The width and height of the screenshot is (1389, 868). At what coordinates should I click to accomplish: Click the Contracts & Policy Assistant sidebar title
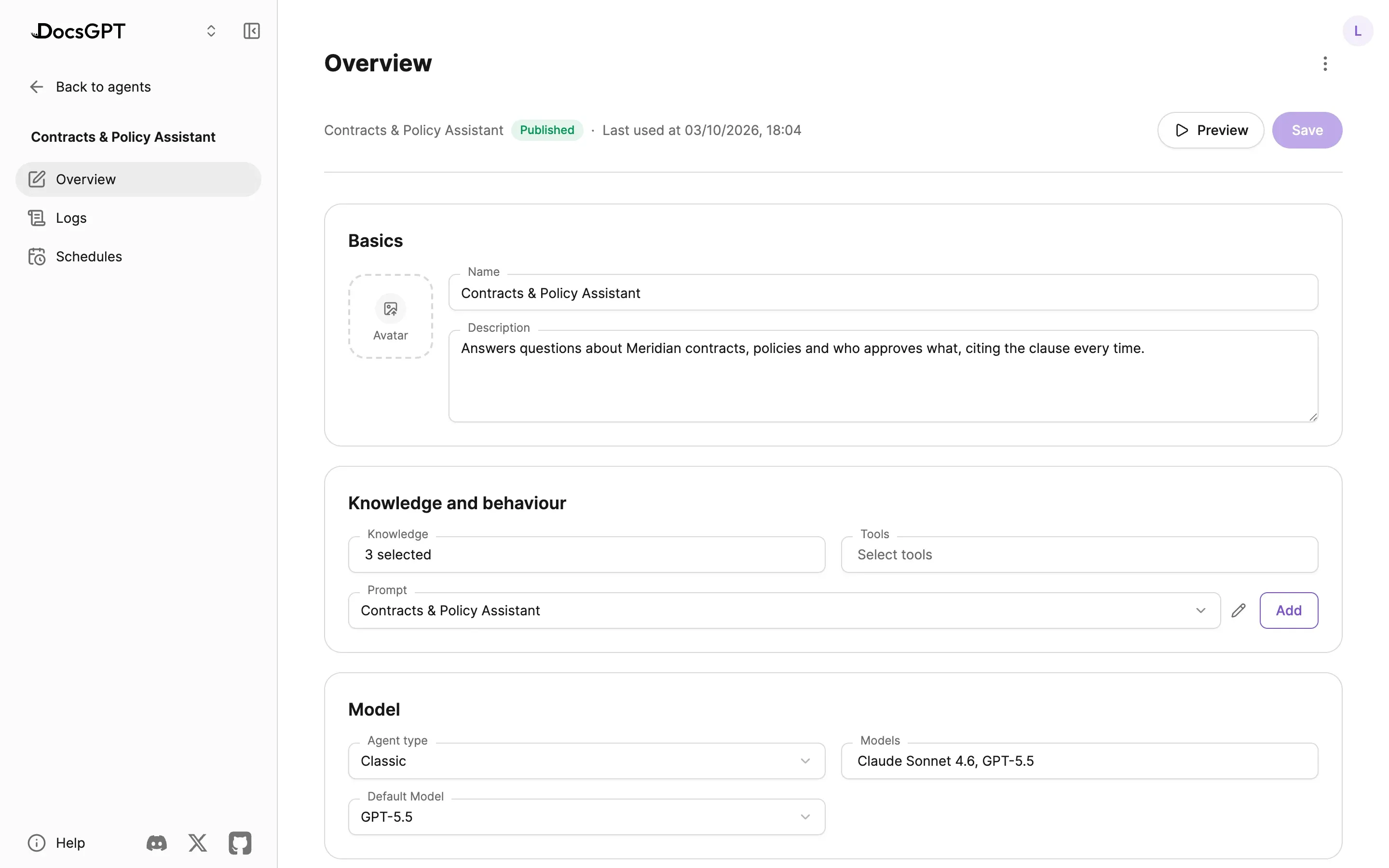coord(123,136)
